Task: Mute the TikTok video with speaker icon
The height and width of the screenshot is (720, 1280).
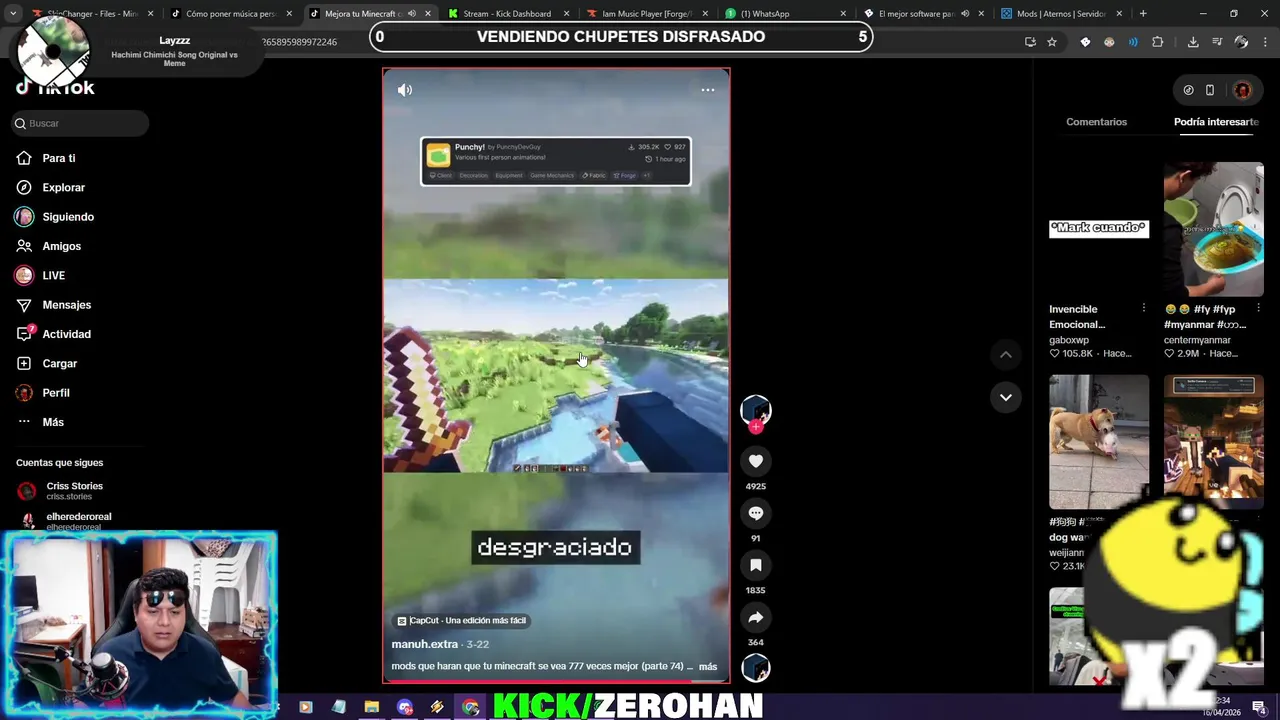Action: [x=404, y=90]
